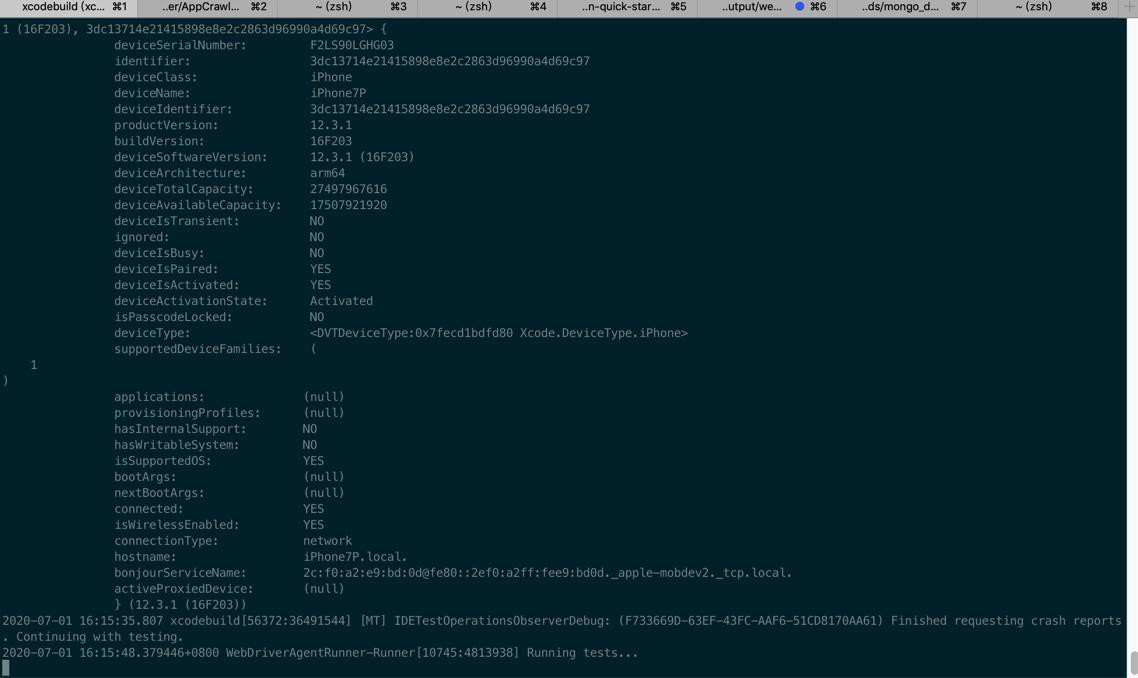Click serial number F2LS90LGHG03

point(352,45)
